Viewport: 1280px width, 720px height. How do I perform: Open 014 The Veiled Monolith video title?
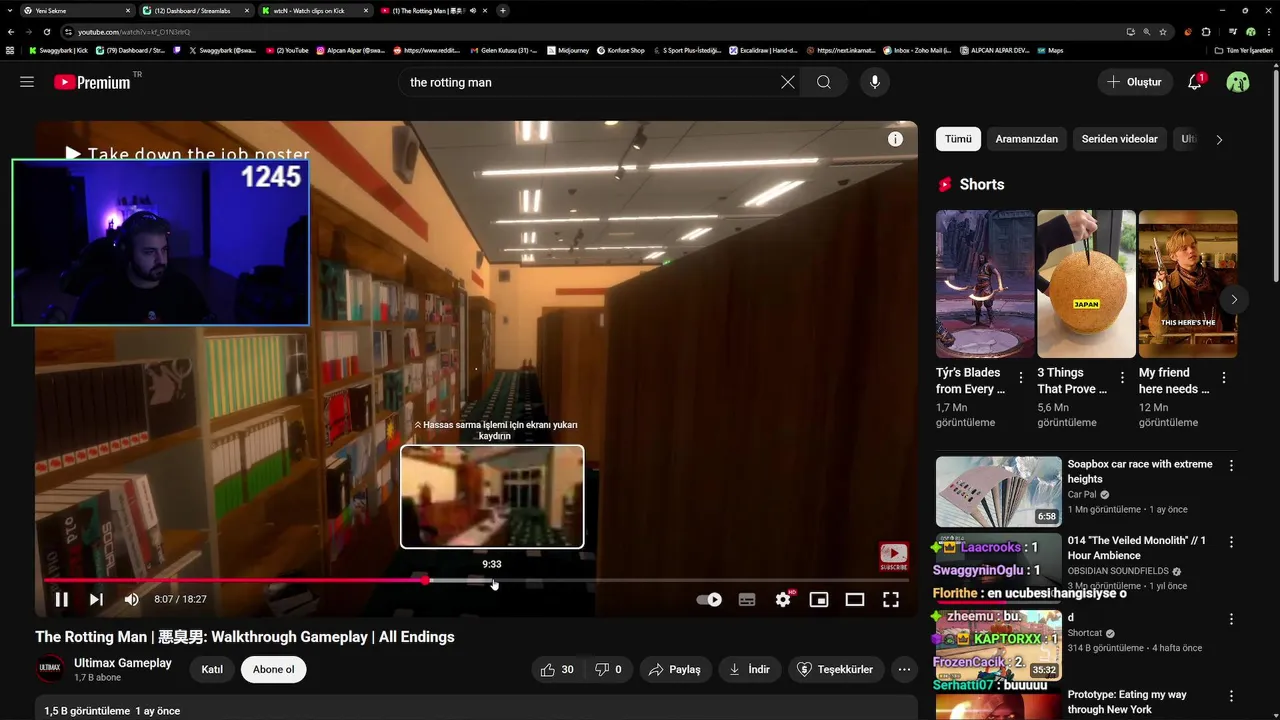(x=1137, y=548)
